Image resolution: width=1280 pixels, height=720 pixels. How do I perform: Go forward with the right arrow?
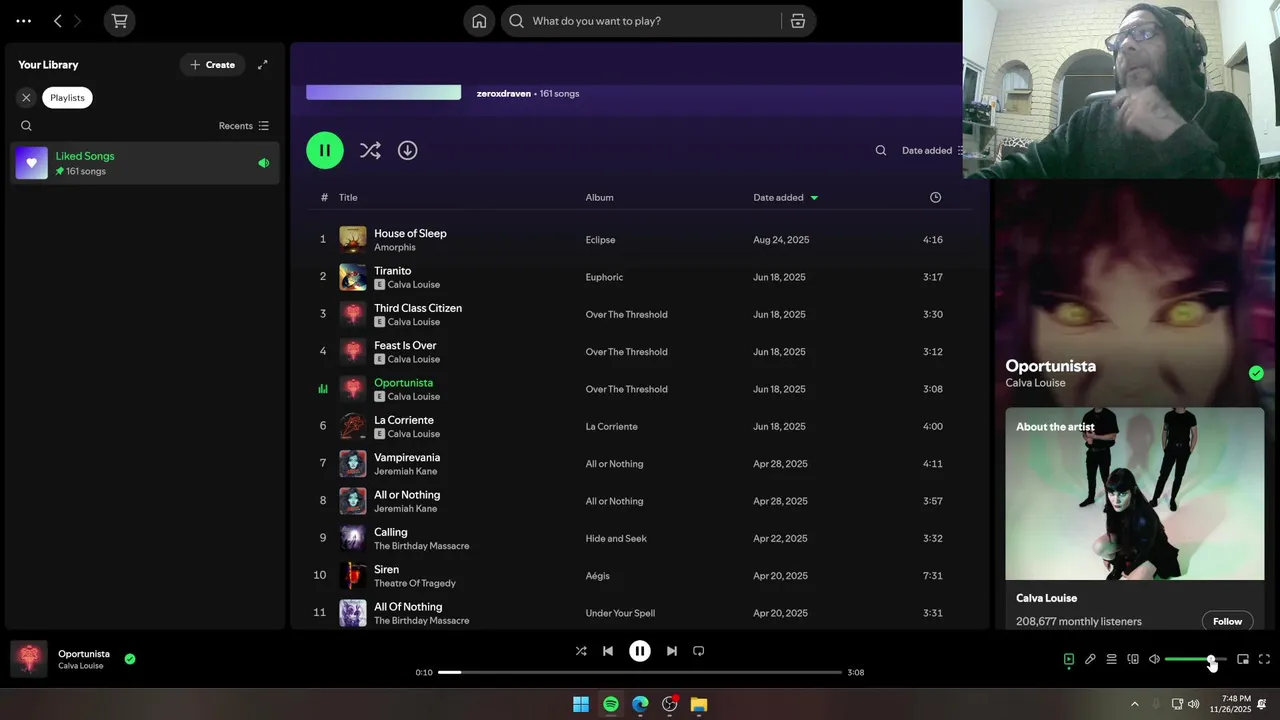tap(78, 21)
